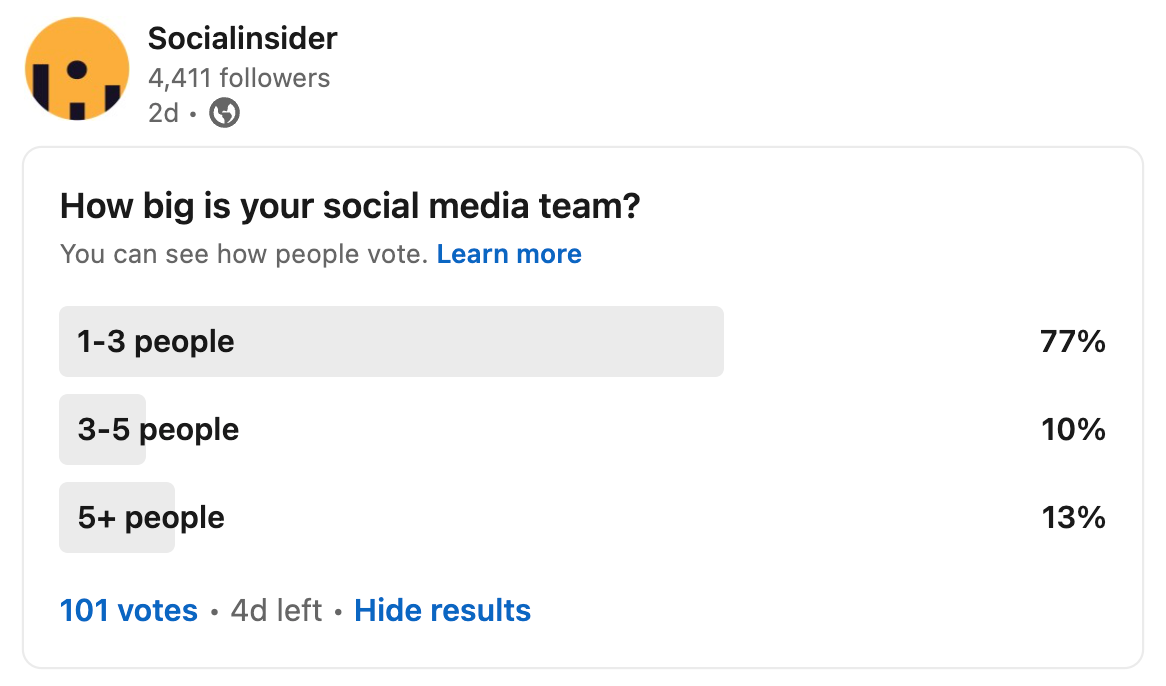Click the dot separator before Hide results
The width and height of the screenshot is (1166, 686).
click(338, 612)
